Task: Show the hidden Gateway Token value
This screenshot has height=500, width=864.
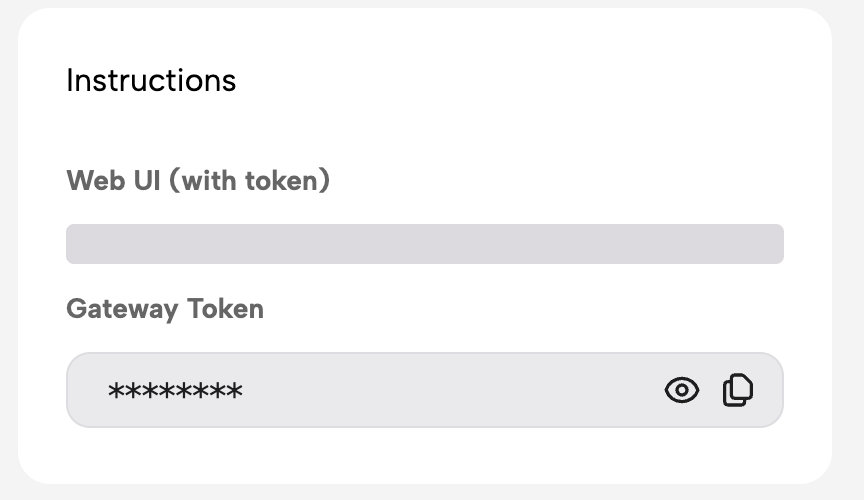Action: pyautogui.click(x=681, y=390)
